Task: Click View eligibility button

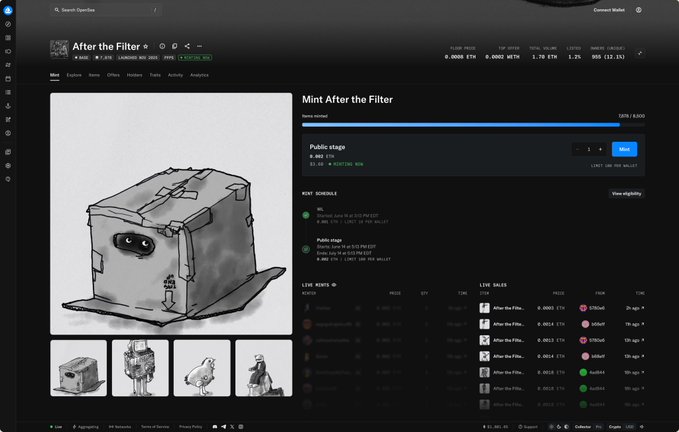Action: (626, 193)
